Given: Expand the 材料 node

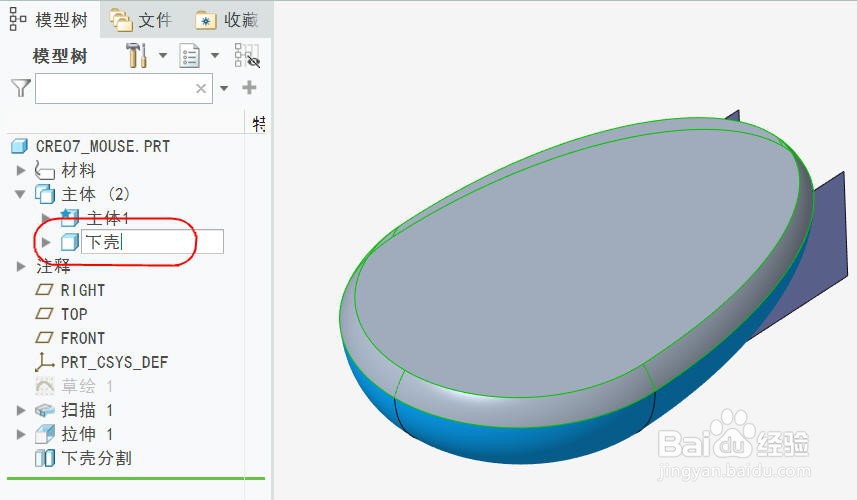Looking at the screenshot, I should click(21, 170).
